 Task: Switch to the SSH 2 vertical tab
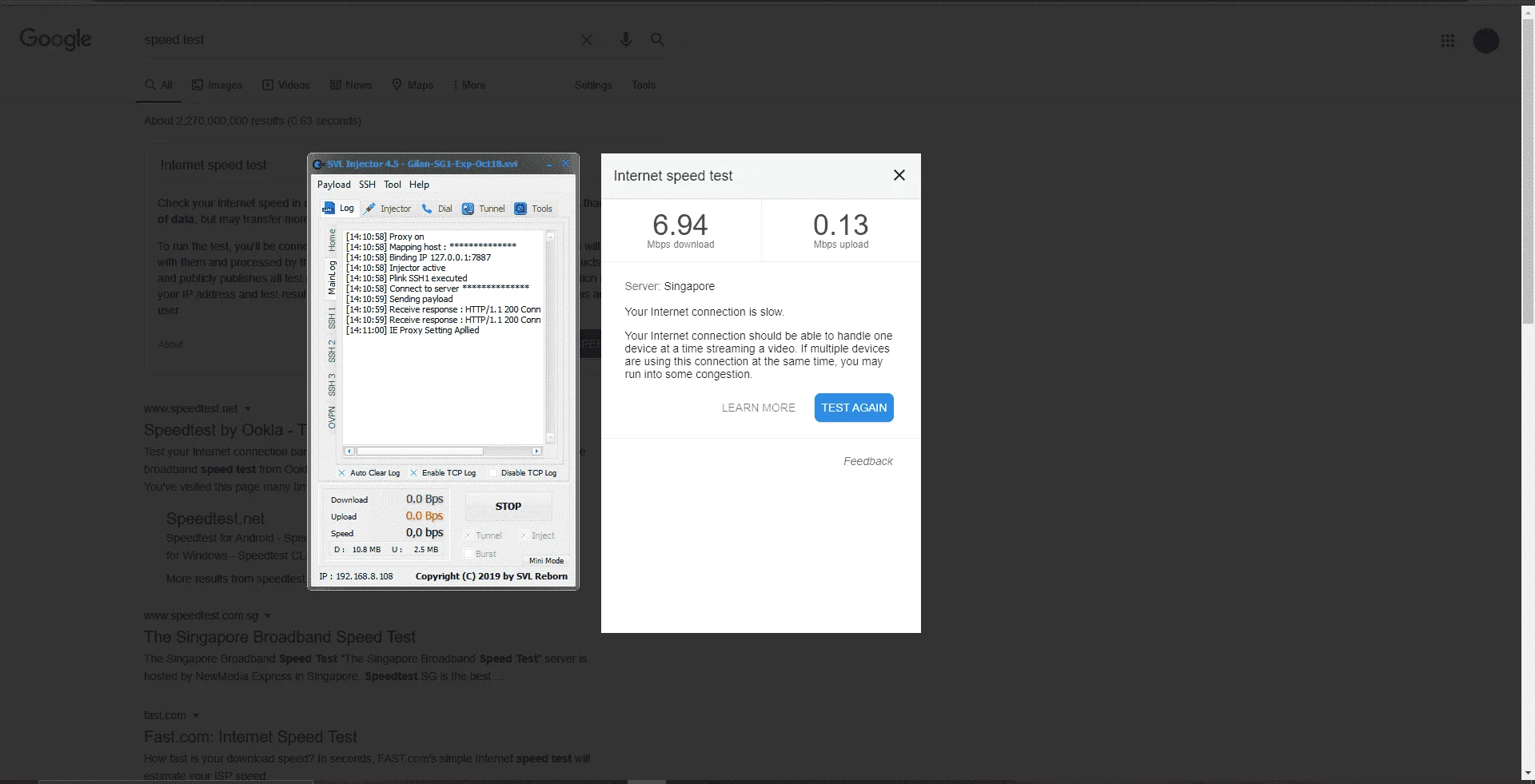[332, 352]
